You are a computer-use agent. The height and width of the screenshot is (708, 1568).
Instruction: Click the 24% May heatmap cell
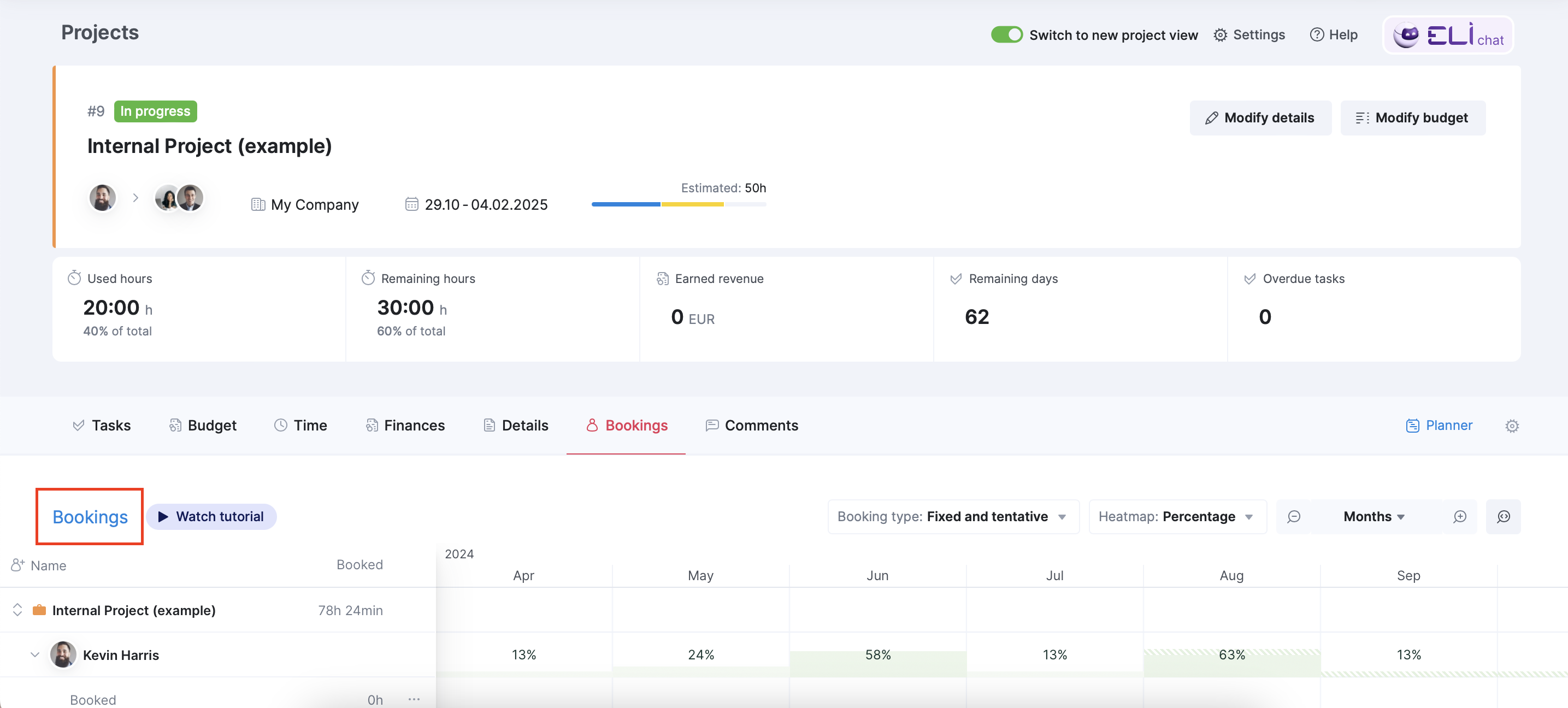point(700,654)
